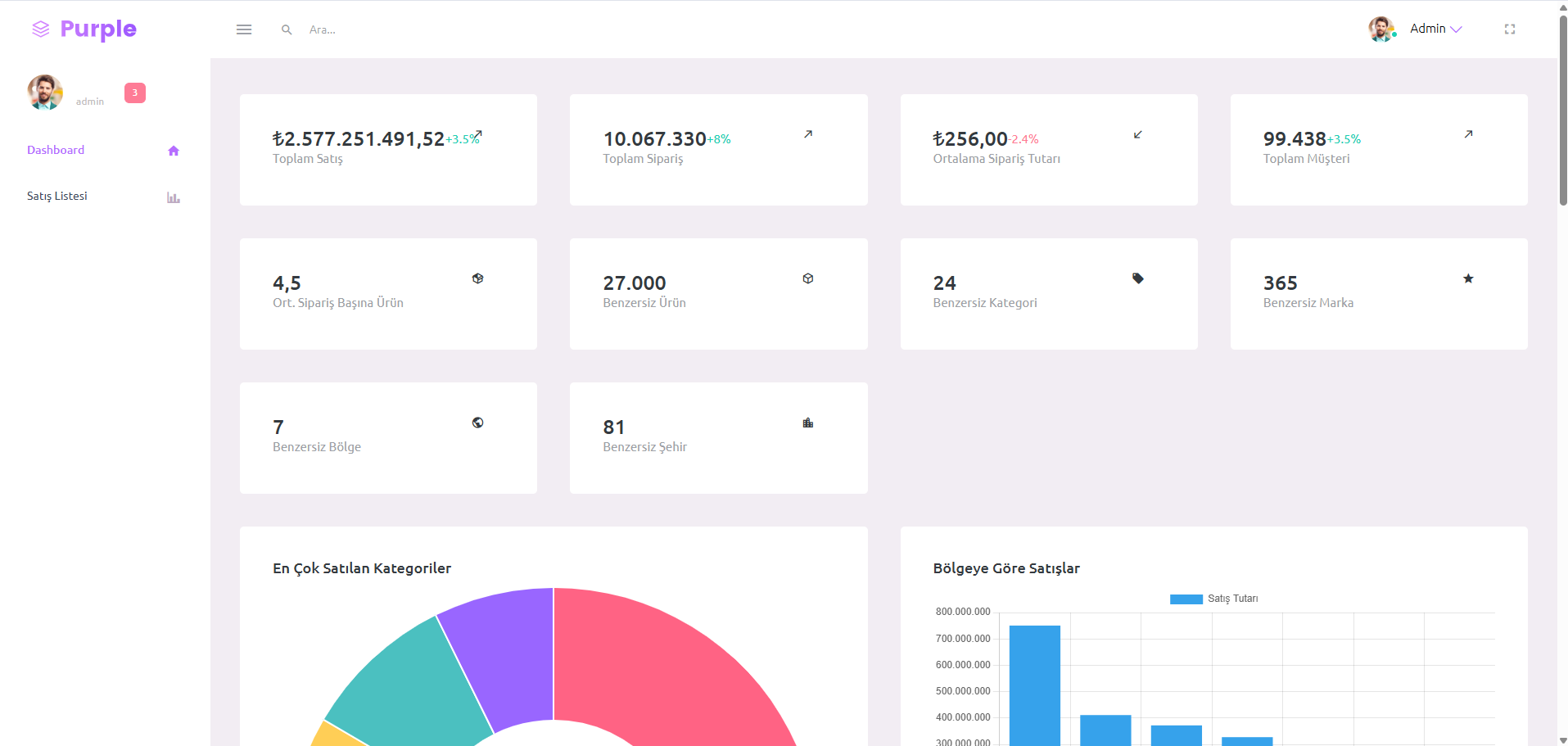The width and height of the screenshot is (1568, 746).
Task: Click the arrow icon on Toplam Müşteri card
Action: (1469, 134)
